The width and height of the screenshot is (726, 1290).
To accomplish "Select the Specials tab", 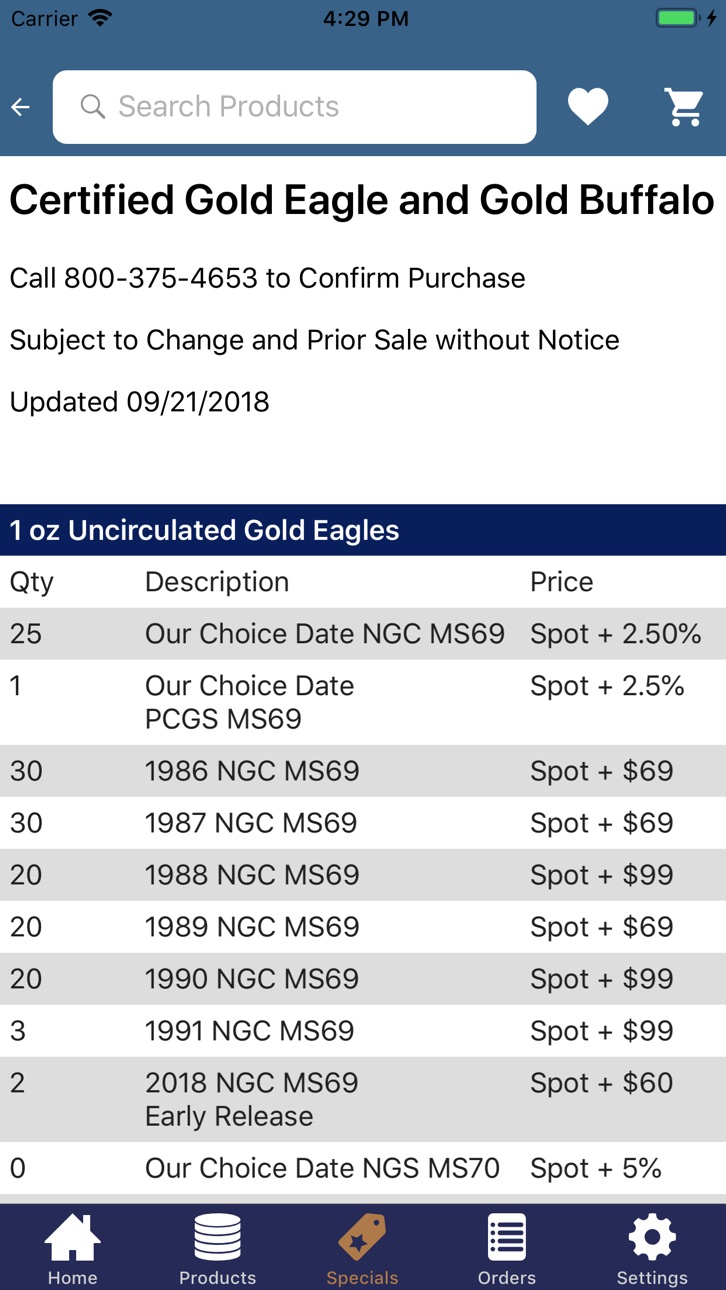I will coord(362,1250).
